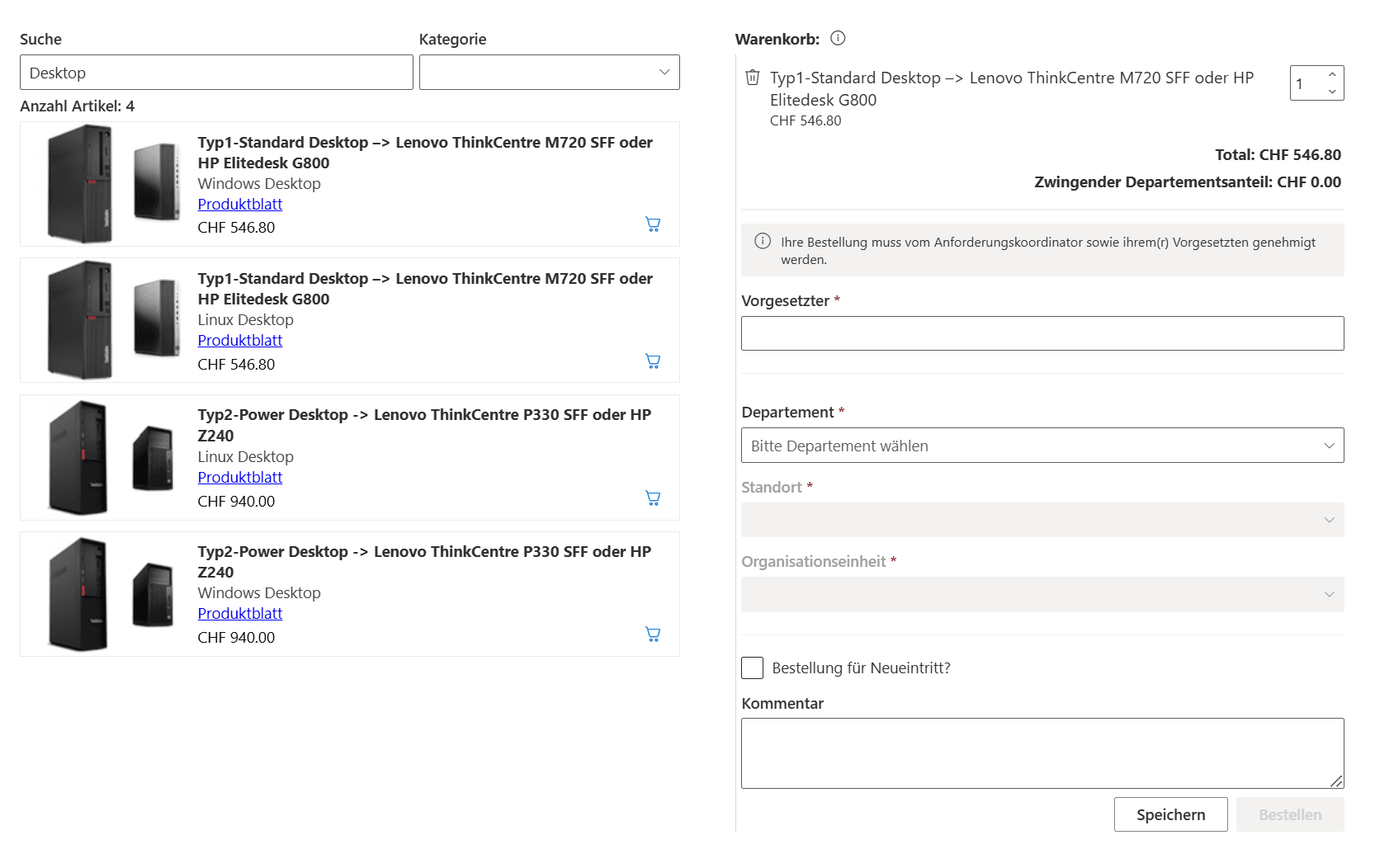The width and height of the screenshot is (1375, 868).
Task: Click the Bestellen button
Action: [1291, 815]
